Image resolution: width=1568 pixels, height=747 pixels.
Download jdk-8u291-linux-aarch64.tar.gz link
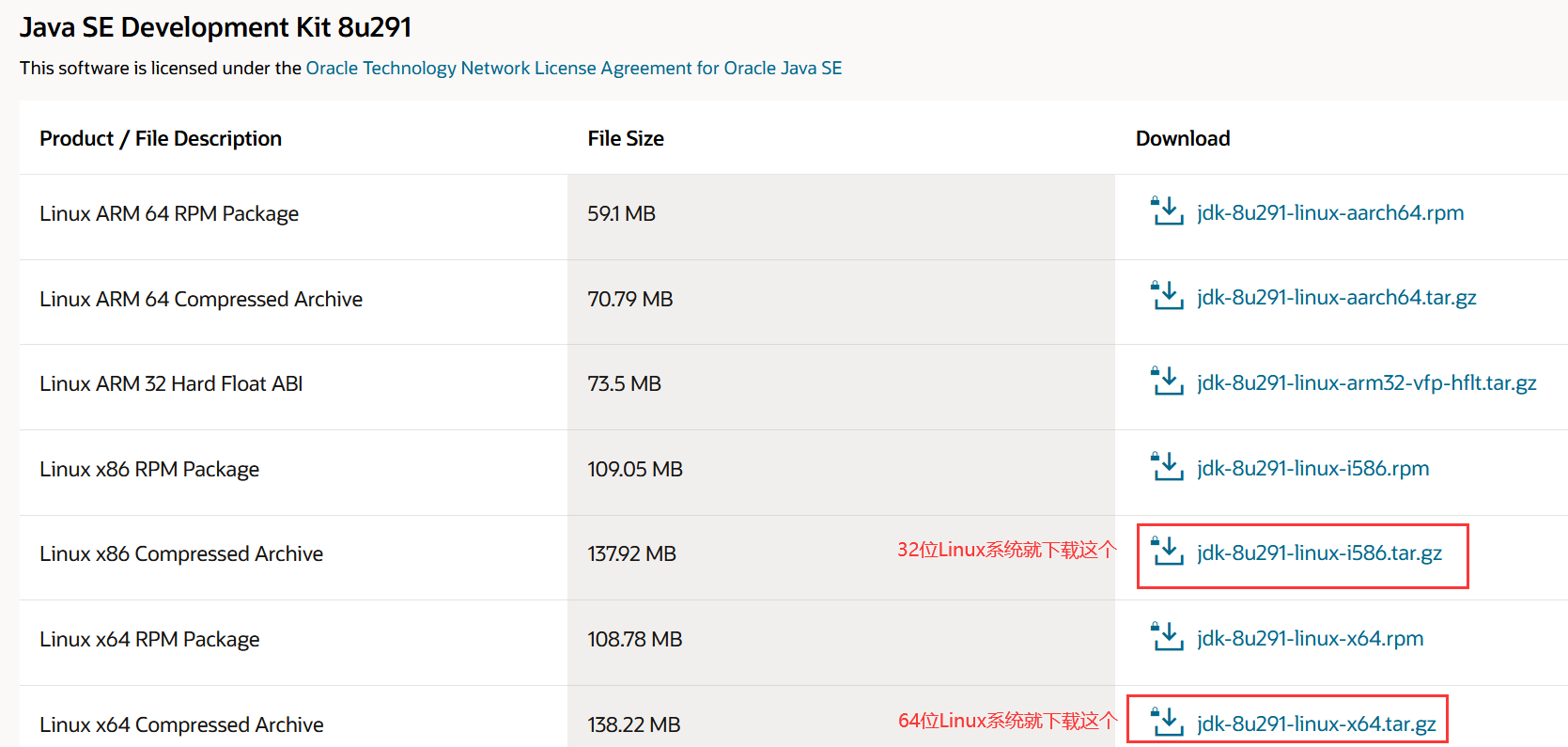coord(1337,297)
